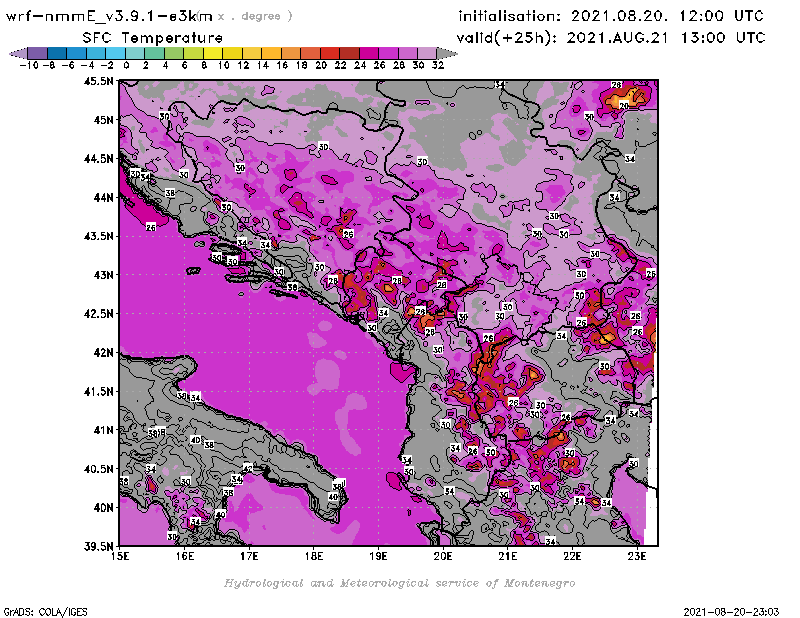Click the 45.5N latitude label
Viewport: 800px width, 618px height.
click(99, 81)
